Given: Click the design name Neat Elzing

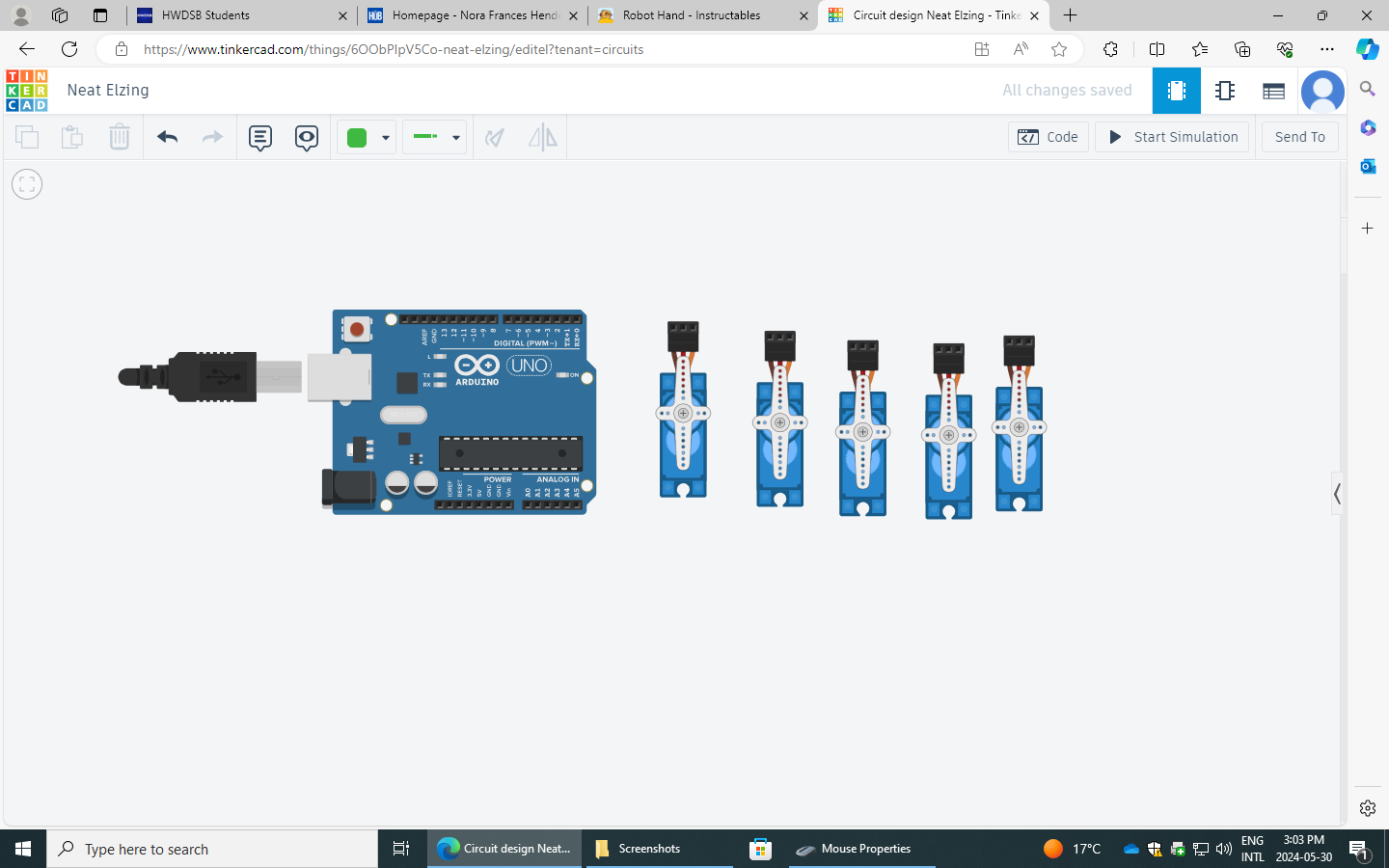Looking at the screenshot, I should (108, 90).
